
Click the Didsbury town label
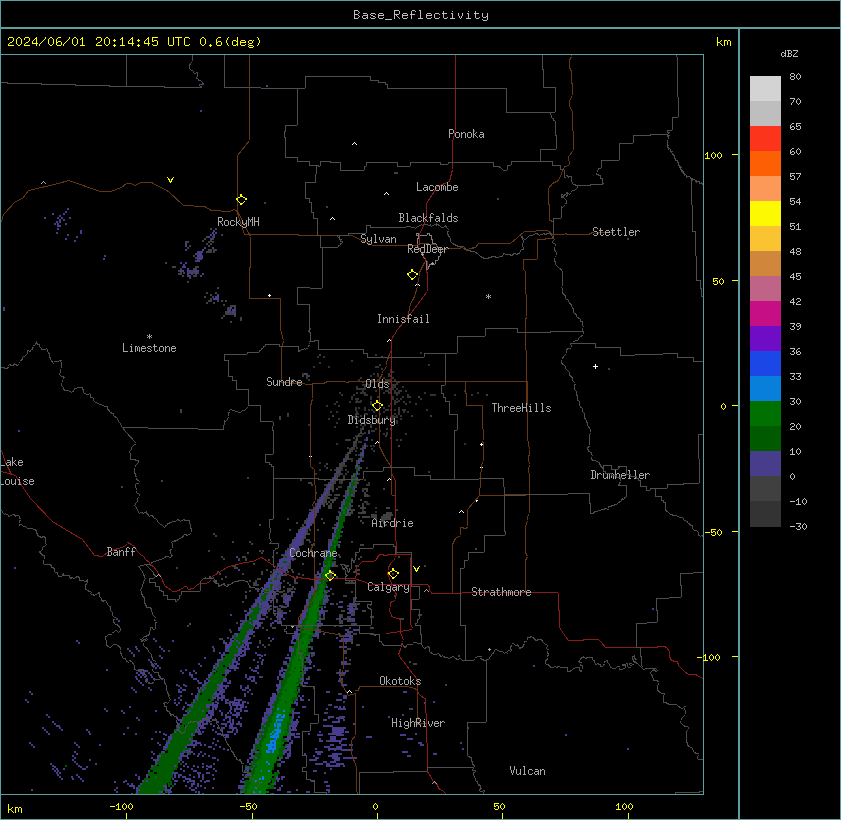(x=371, y=420)
